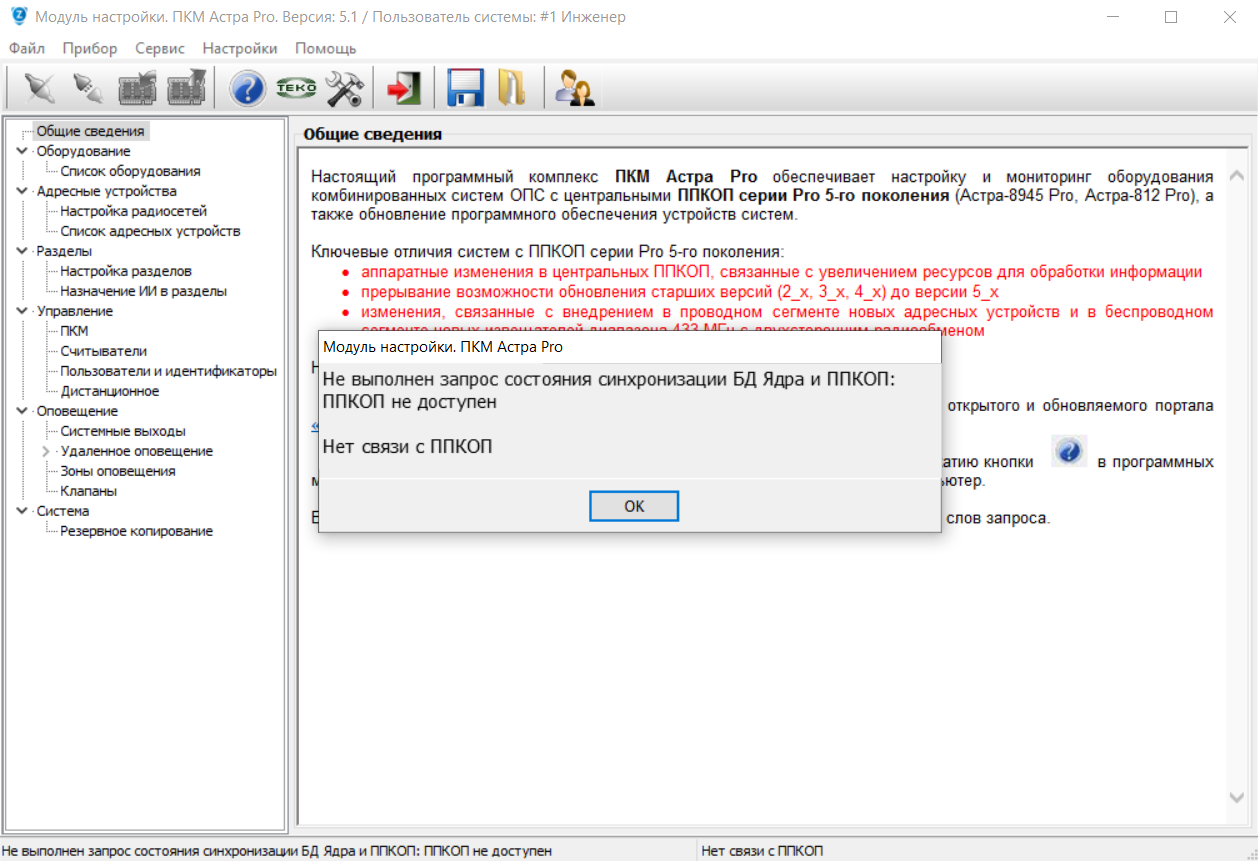
Task: Expand the Удаленное оповещение tree node
Action: point(46,451)
